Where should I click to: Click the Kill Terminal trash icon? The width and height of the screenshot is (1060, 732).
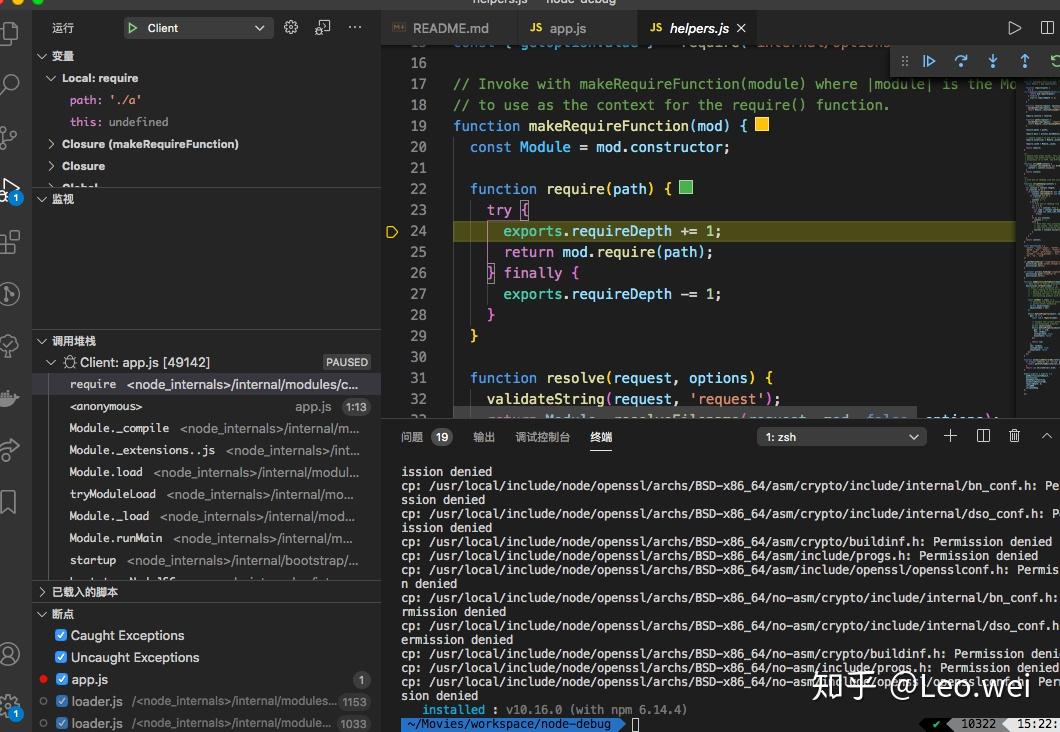pos(1014,435)
